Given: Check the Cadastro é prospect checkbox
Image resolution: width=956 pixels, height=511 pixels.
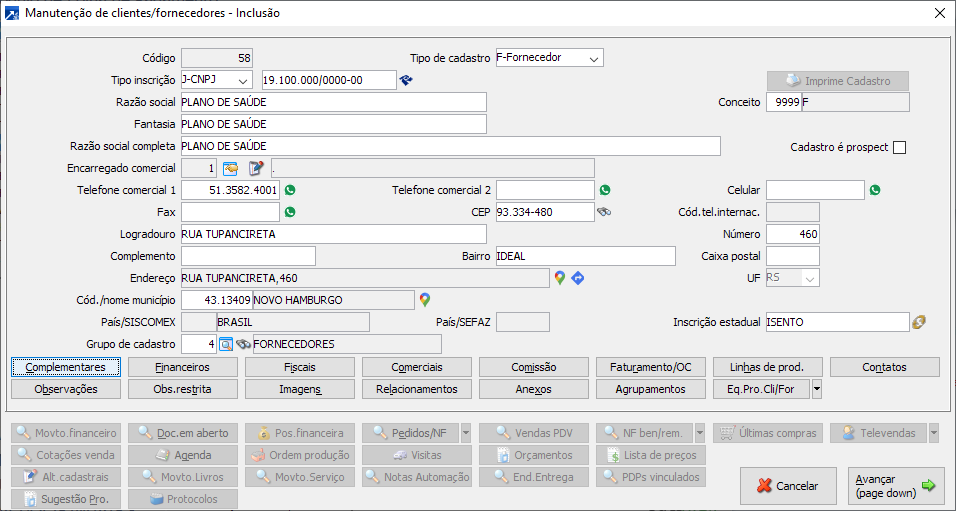Looking at the screenshot, I should 899,147.
